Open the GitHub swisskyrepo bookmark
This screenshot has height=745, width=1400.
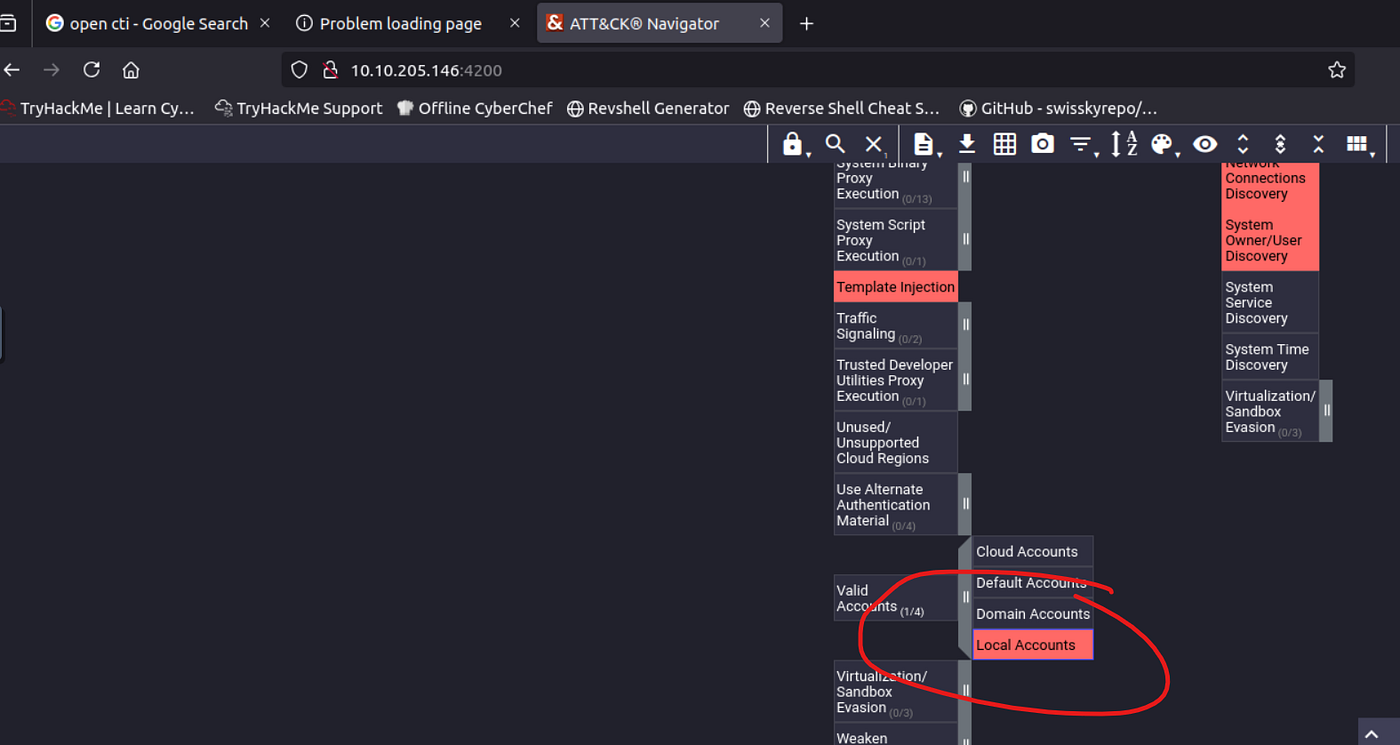[x=1058, y=108]
